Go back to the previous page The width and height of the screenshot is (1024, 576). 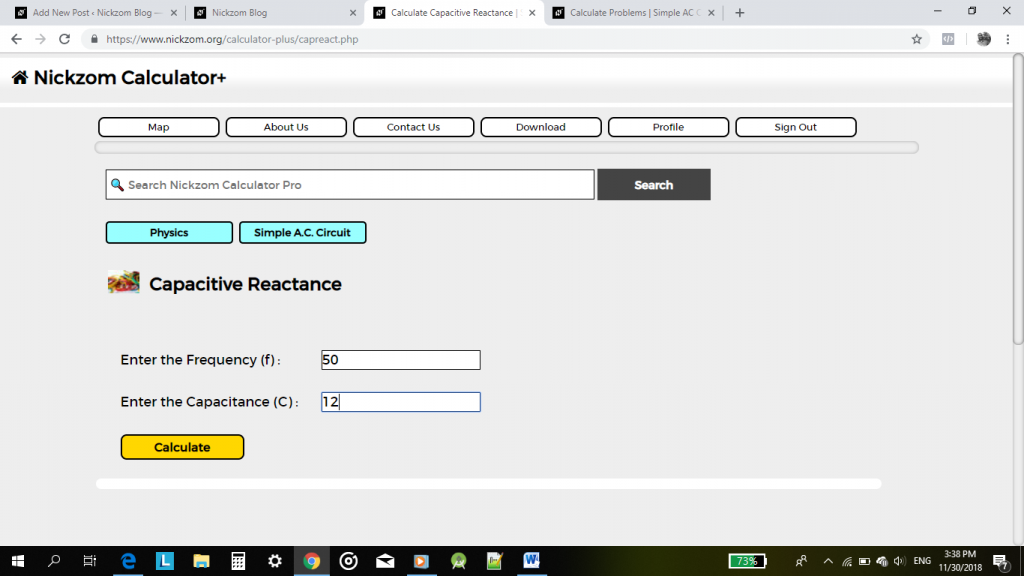(16, 39)
